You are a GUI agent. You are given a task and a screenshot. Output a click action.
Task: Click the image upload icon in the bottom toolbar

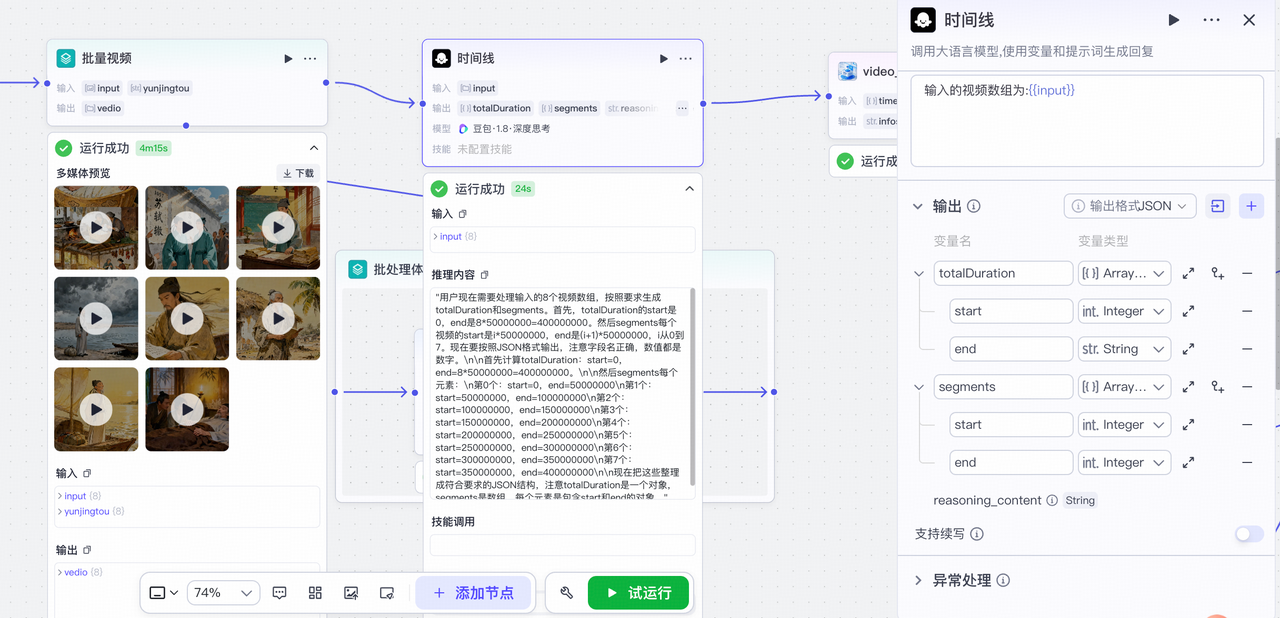351,593
